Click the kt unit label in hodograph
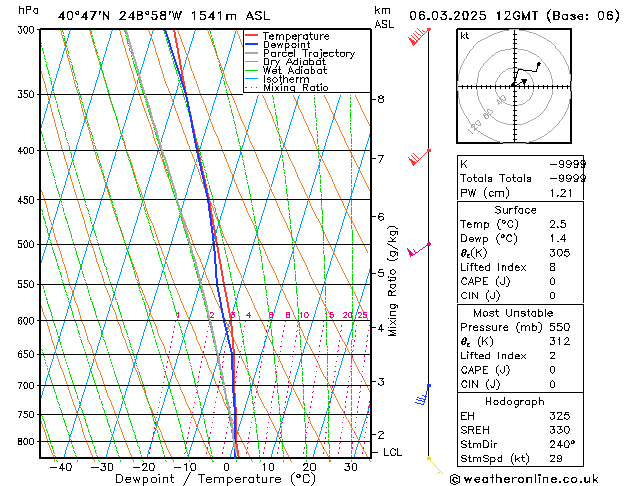The height and width of the screenshot is (486, 629). tap(465, 35)
